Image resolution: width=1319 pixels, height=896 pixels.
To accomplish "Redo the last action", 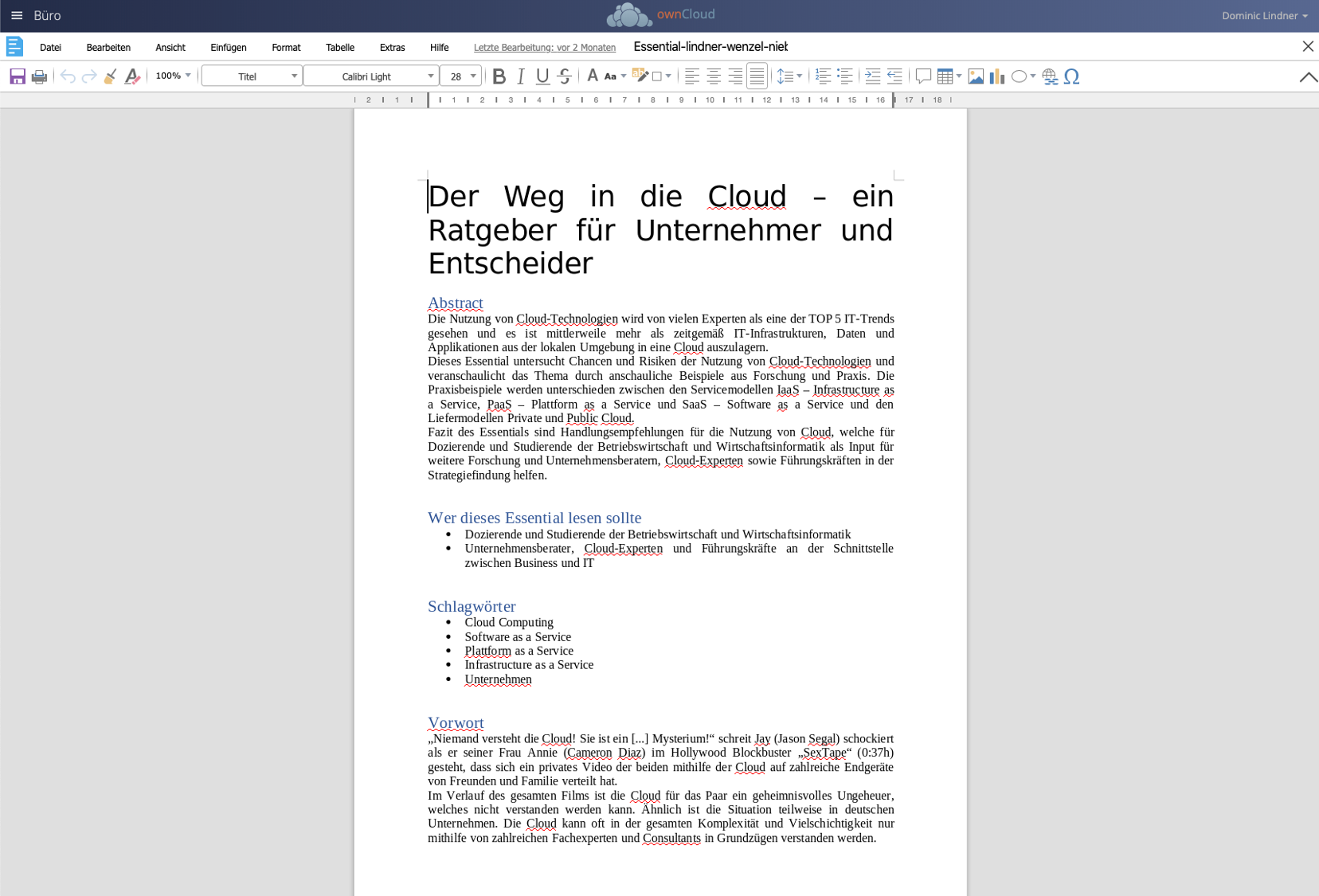I will [x=89, y=76].
